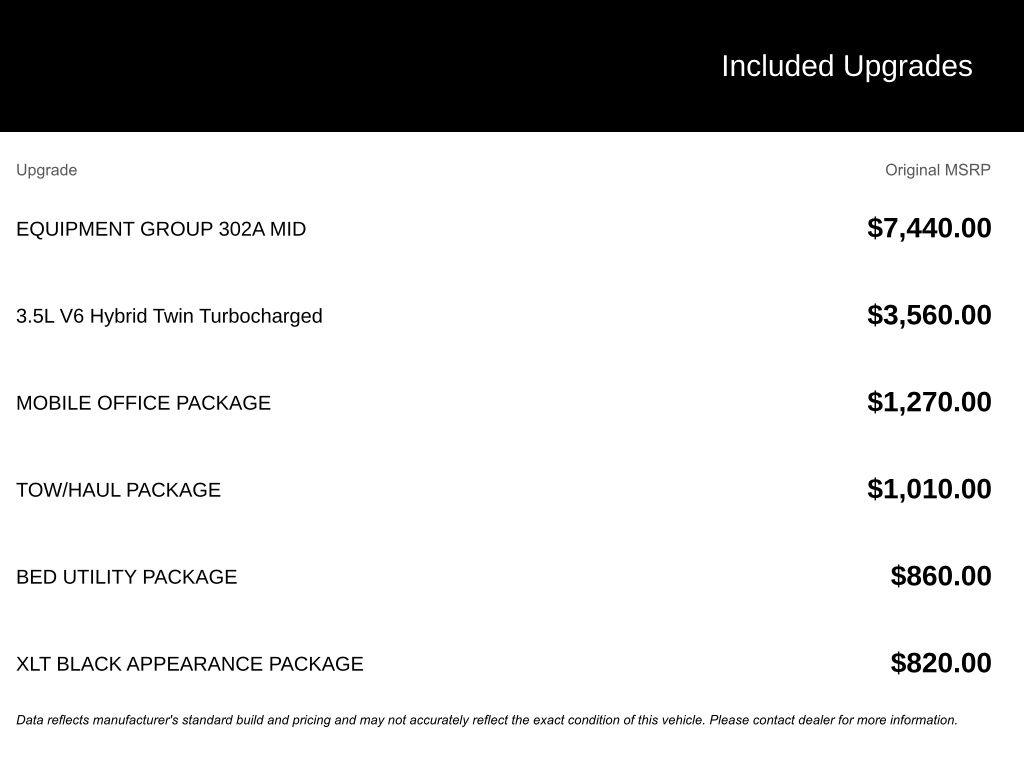Click the 'Included Upgrades' heading text
The image size is (1024, 768).
[846, 66]
